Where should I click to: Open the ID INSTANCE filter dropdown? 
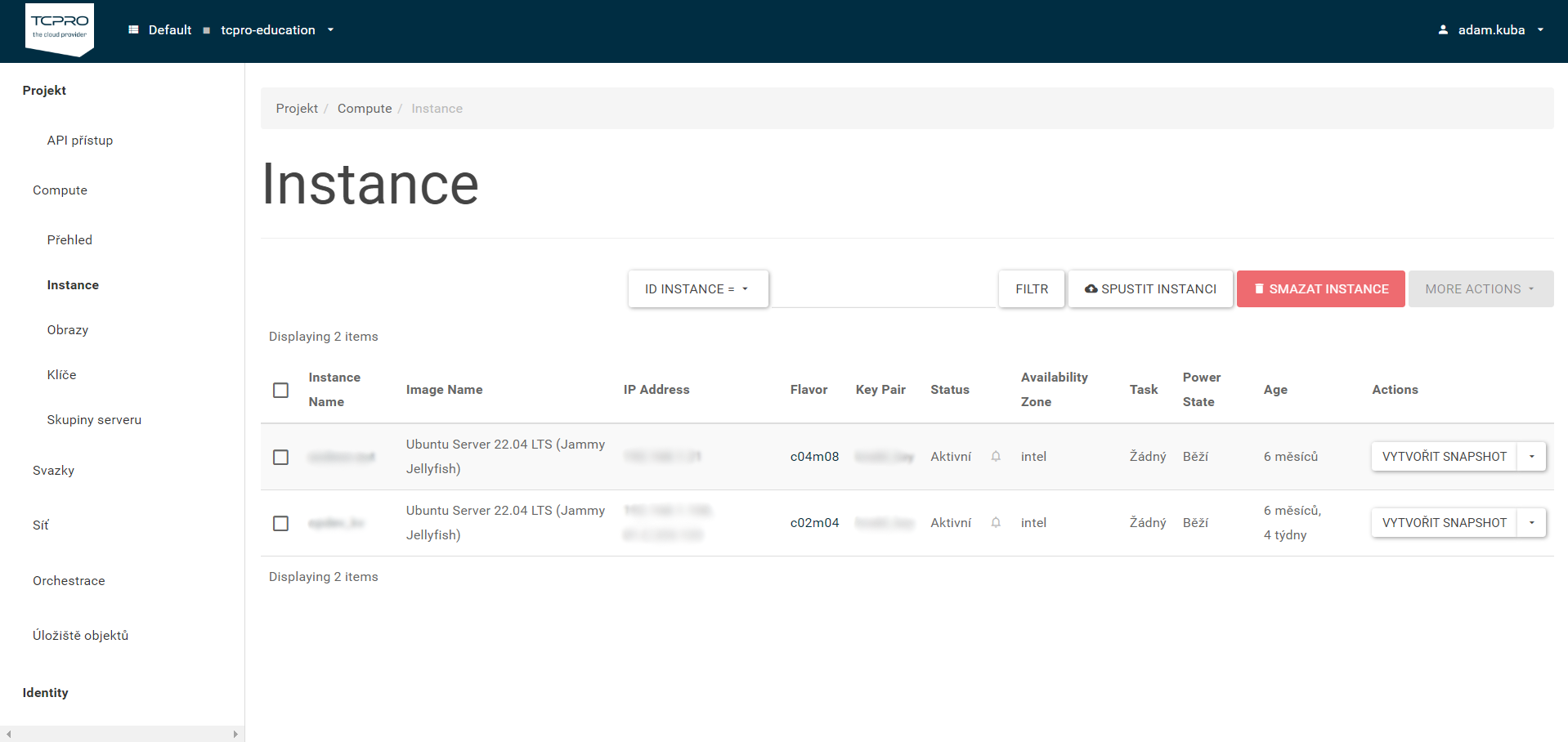(698, 288)
